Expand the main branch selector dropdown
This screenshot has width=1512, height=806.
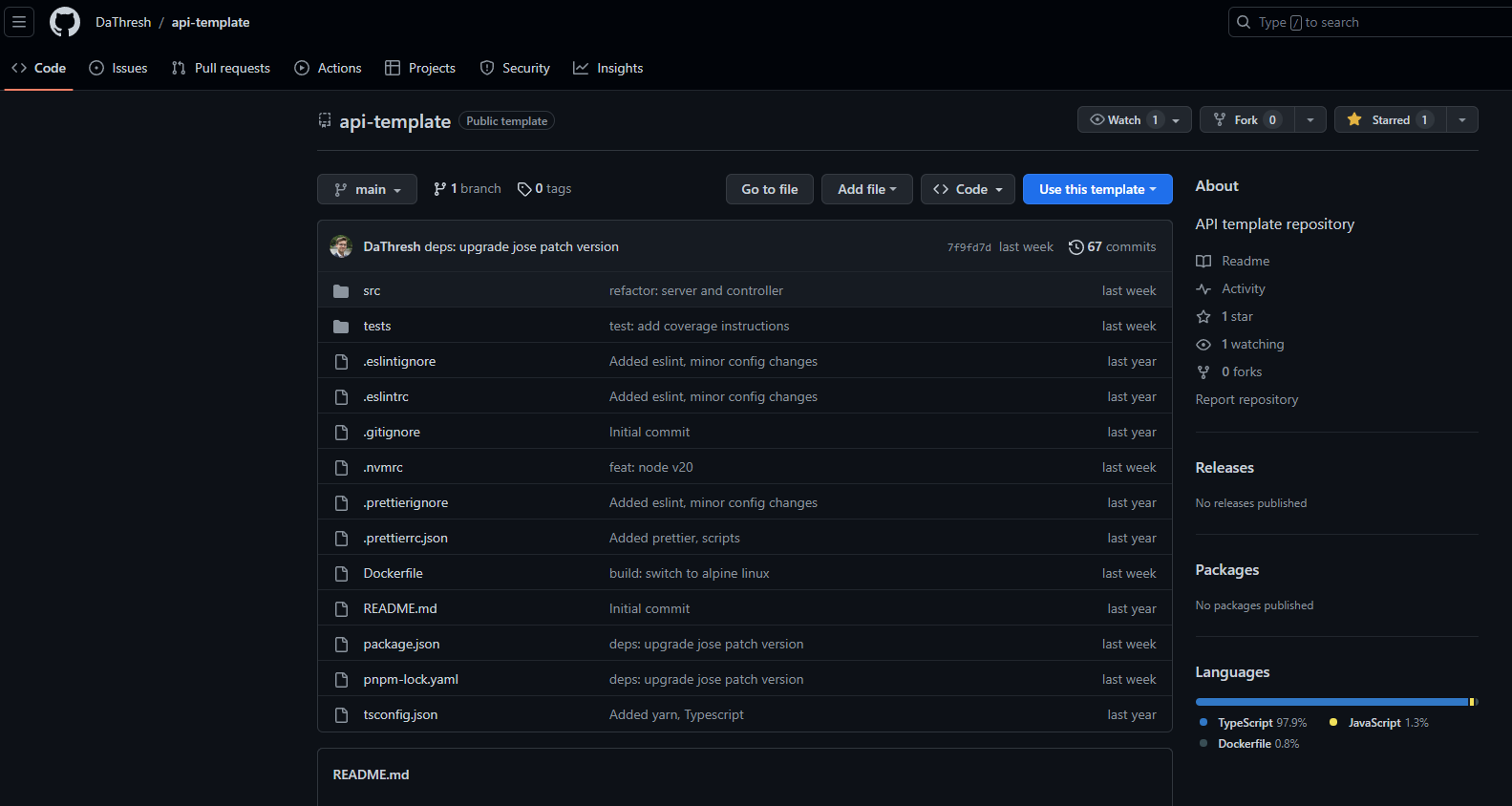[x=367, y=190]
